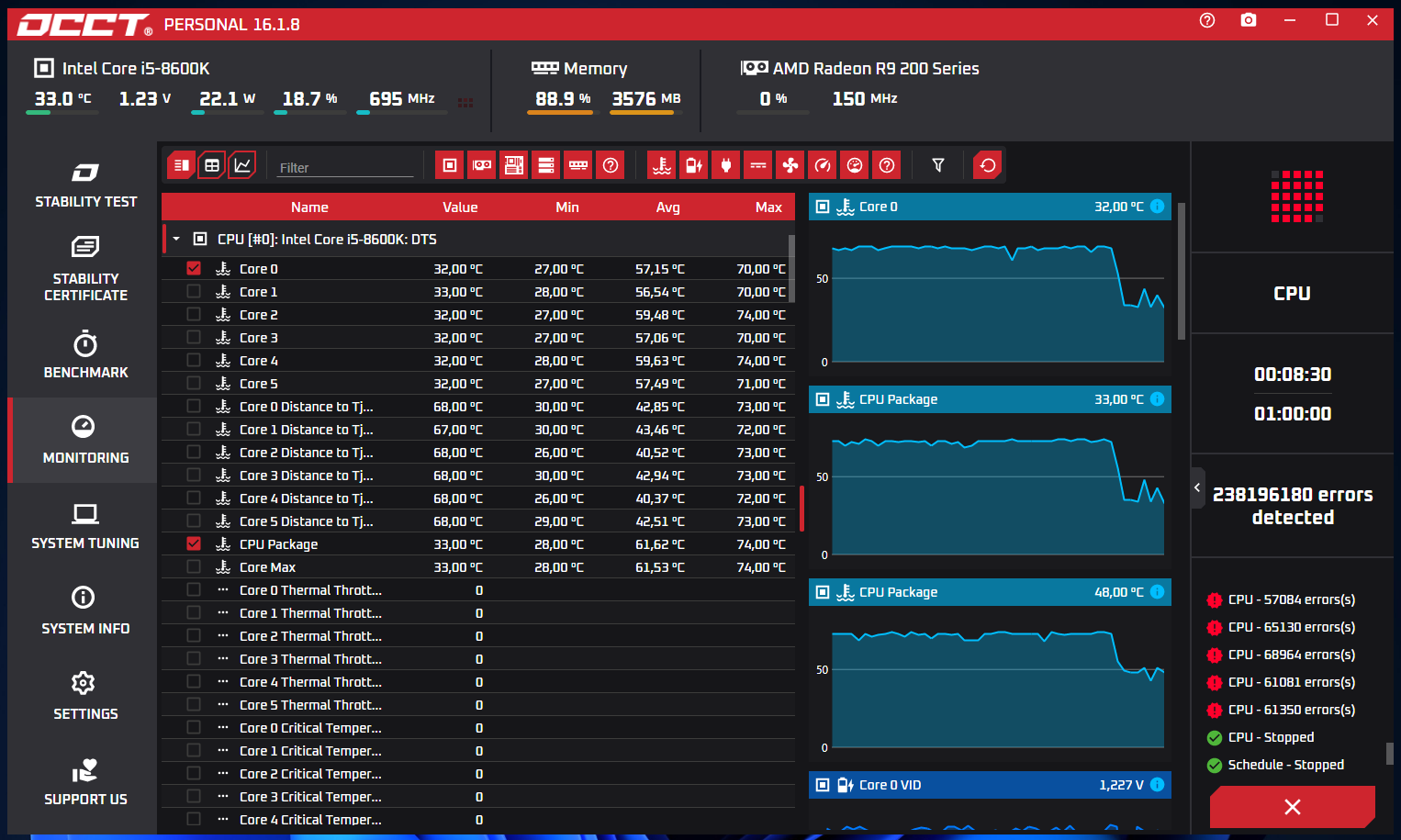Open the funnel filter options
This screenshot has height=840, width=1401.
(938, 165)
